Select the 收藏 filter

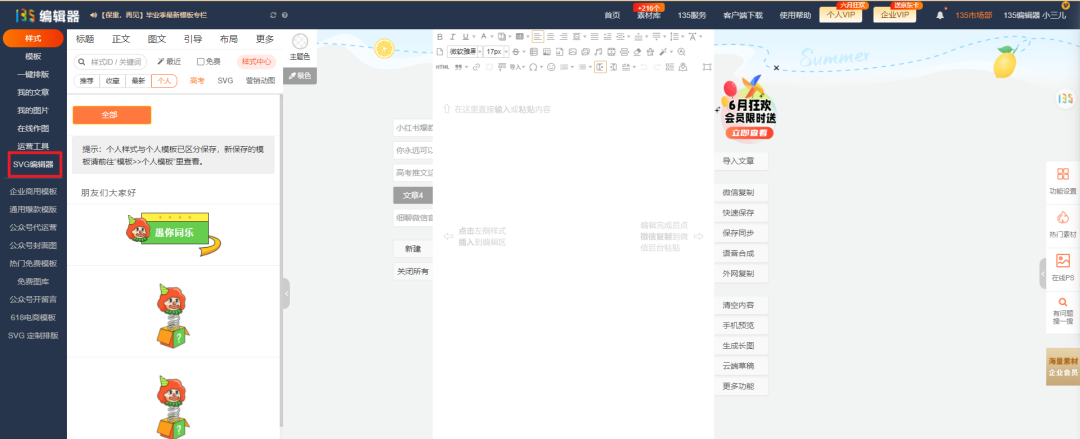coord(112,81)
